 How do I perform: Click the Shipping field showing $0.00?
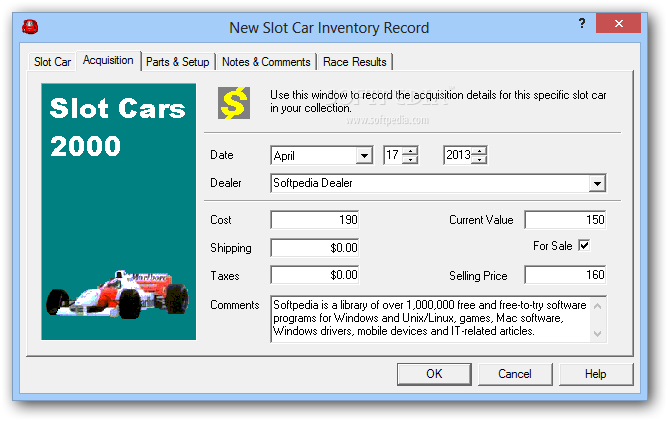(x=315, y=248)
